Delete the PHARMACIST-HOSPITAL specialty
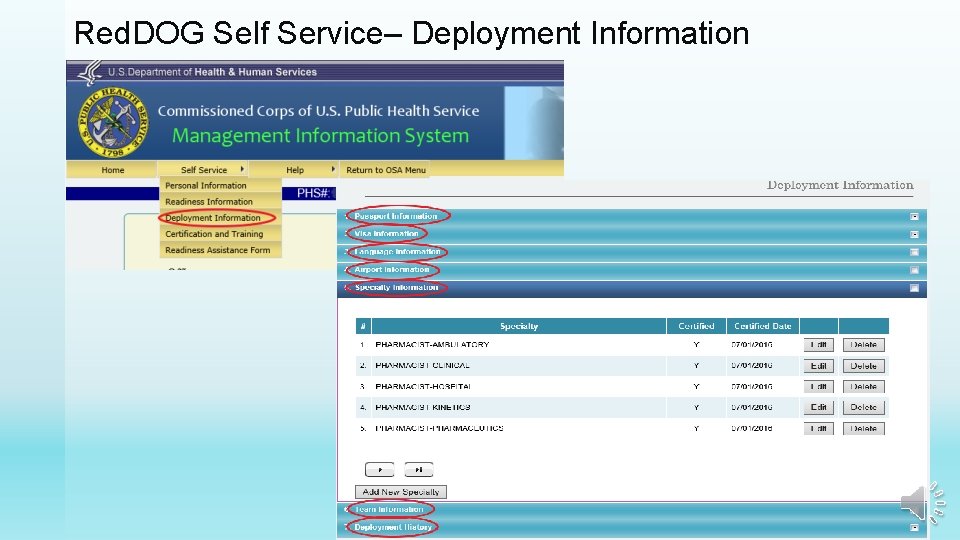960x540 pixels. coord(863,387)
